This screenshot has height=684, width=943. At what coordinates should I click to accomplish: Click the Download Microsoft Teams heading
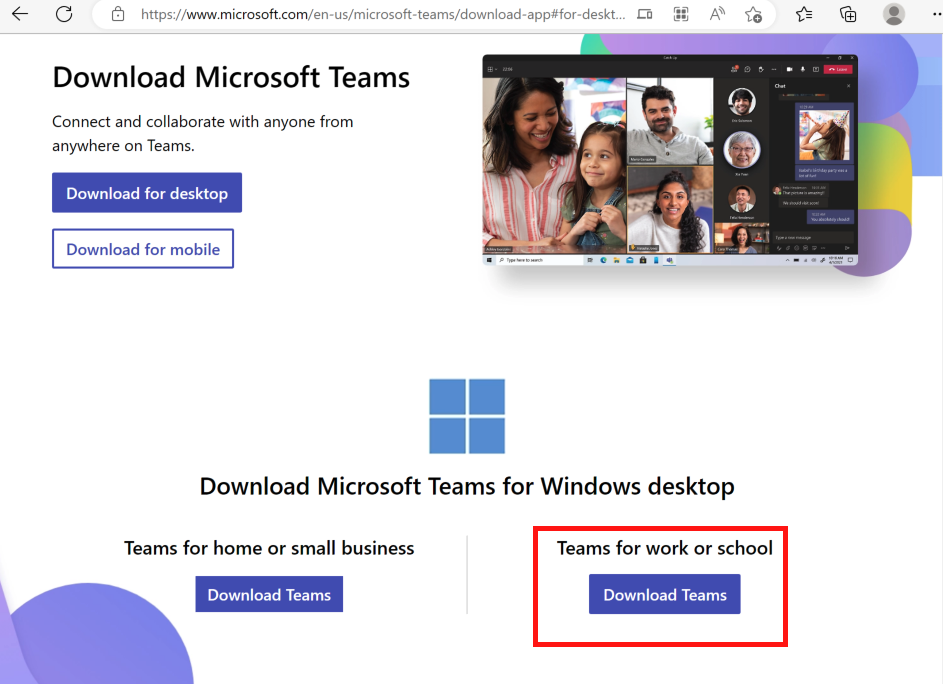pos(231,77)
